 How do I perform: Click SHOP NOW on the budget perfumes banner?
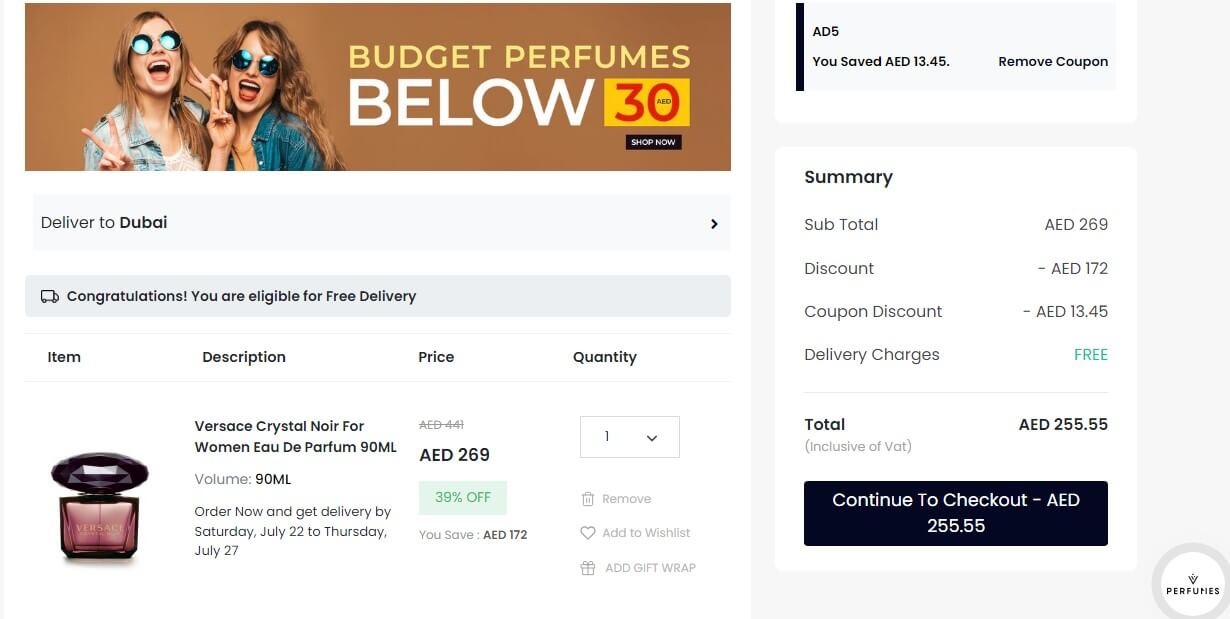point(652,142)
